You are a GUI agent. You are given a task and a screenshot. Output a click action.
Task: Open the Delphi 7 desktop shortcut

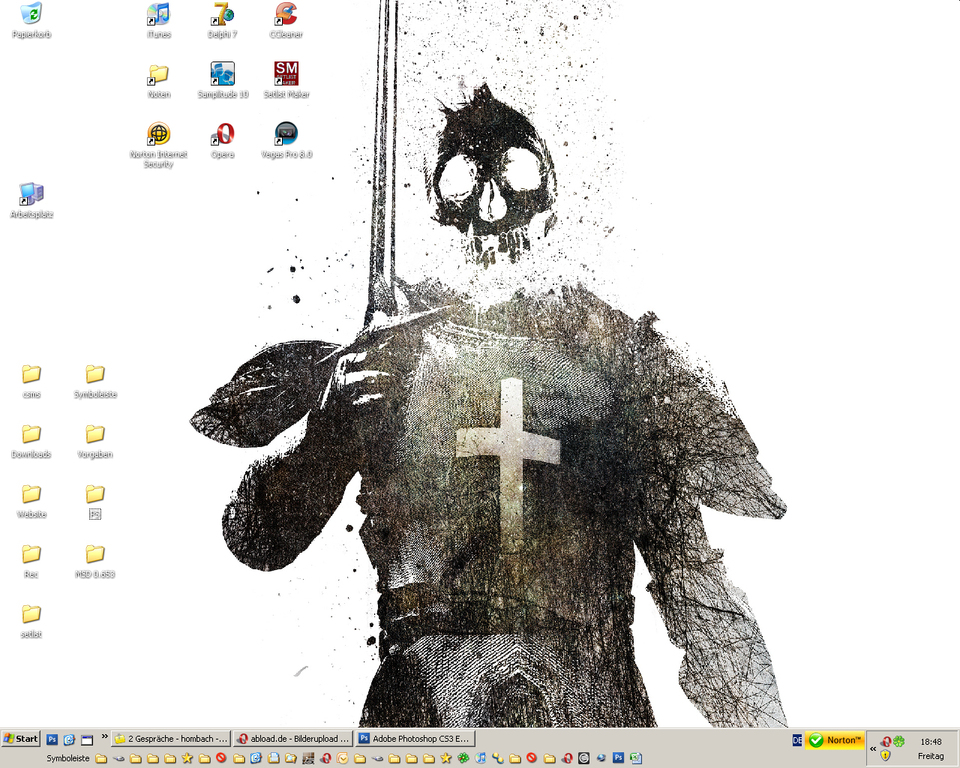tap(223, 20)
